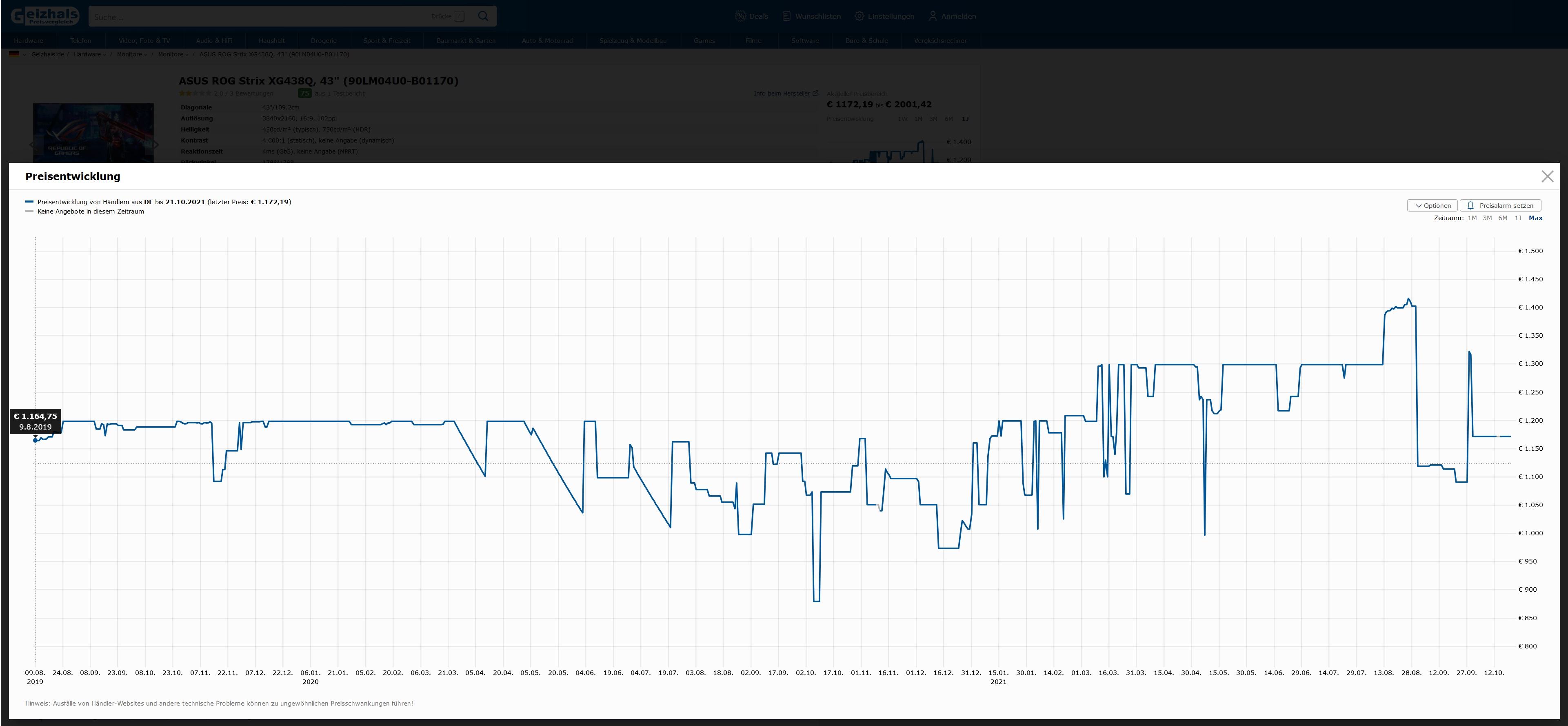Click the '15.01. 2021' x-axis label
The width and height of the screenshot is (1568, 726).
(998, 677)
